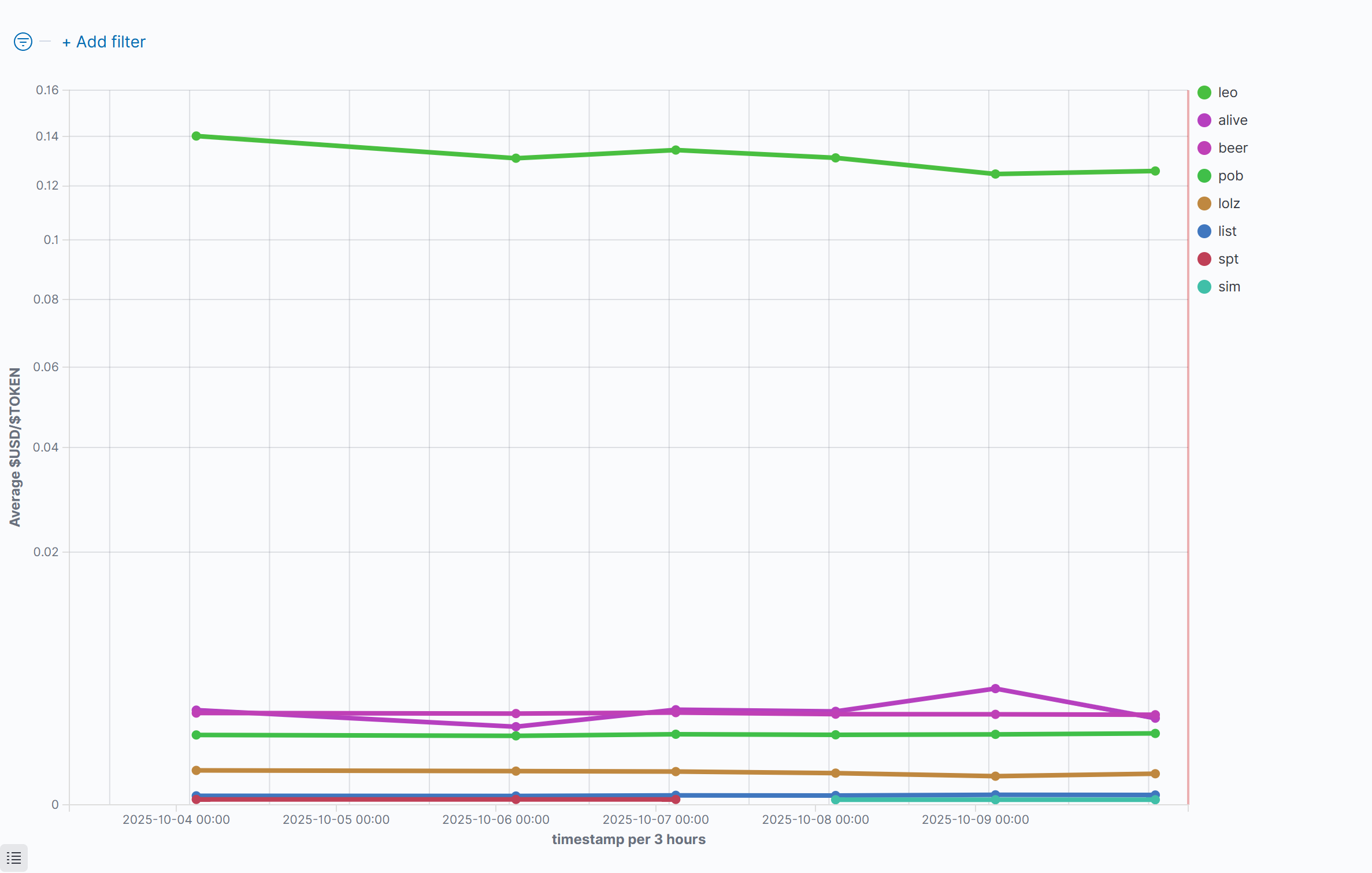Click the purple peak point near 10-09

pyautogui.click(x=995, y=689)
